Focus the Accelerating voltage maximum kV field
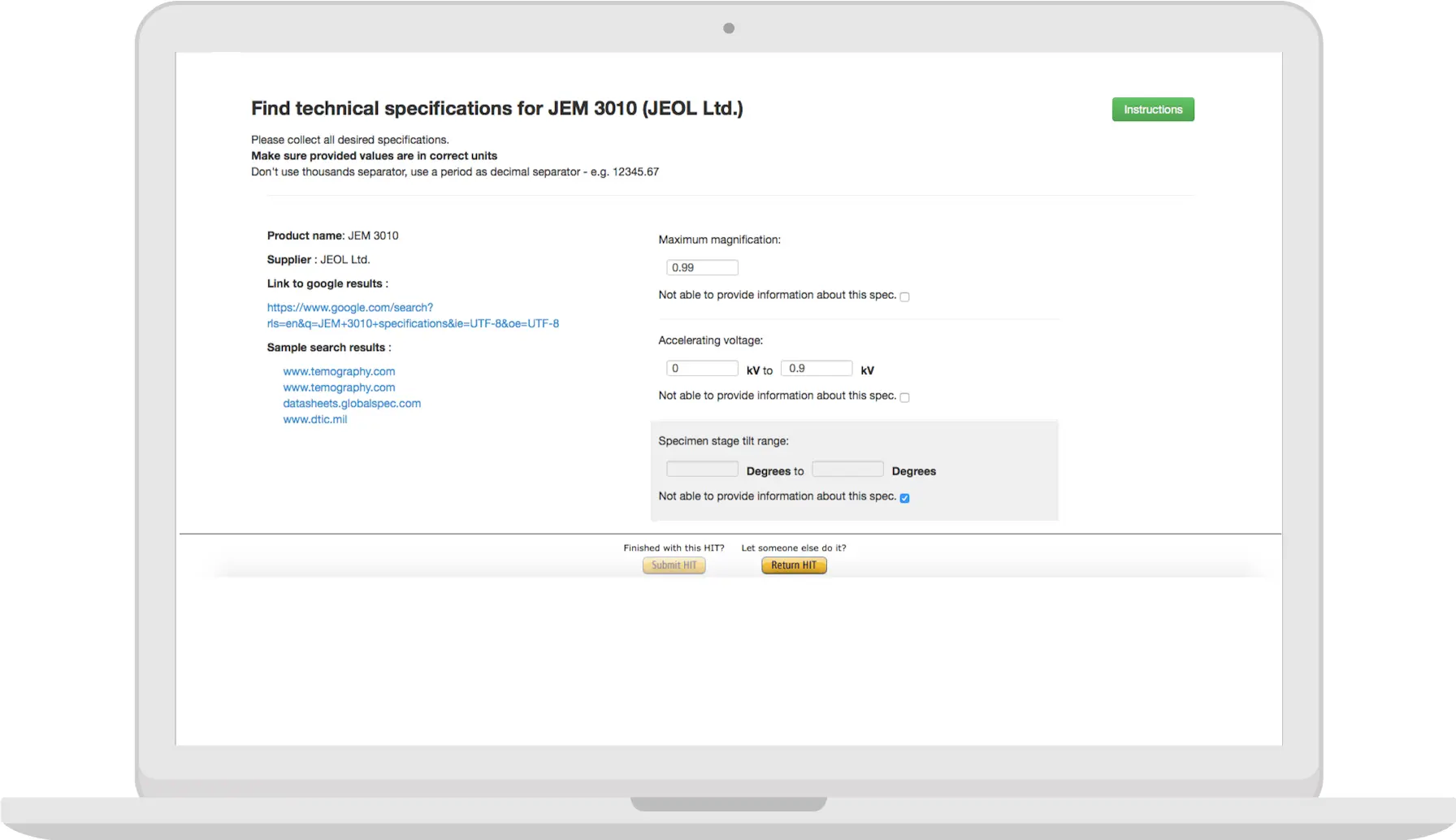Screen dimensions: 1456x840 816,368
